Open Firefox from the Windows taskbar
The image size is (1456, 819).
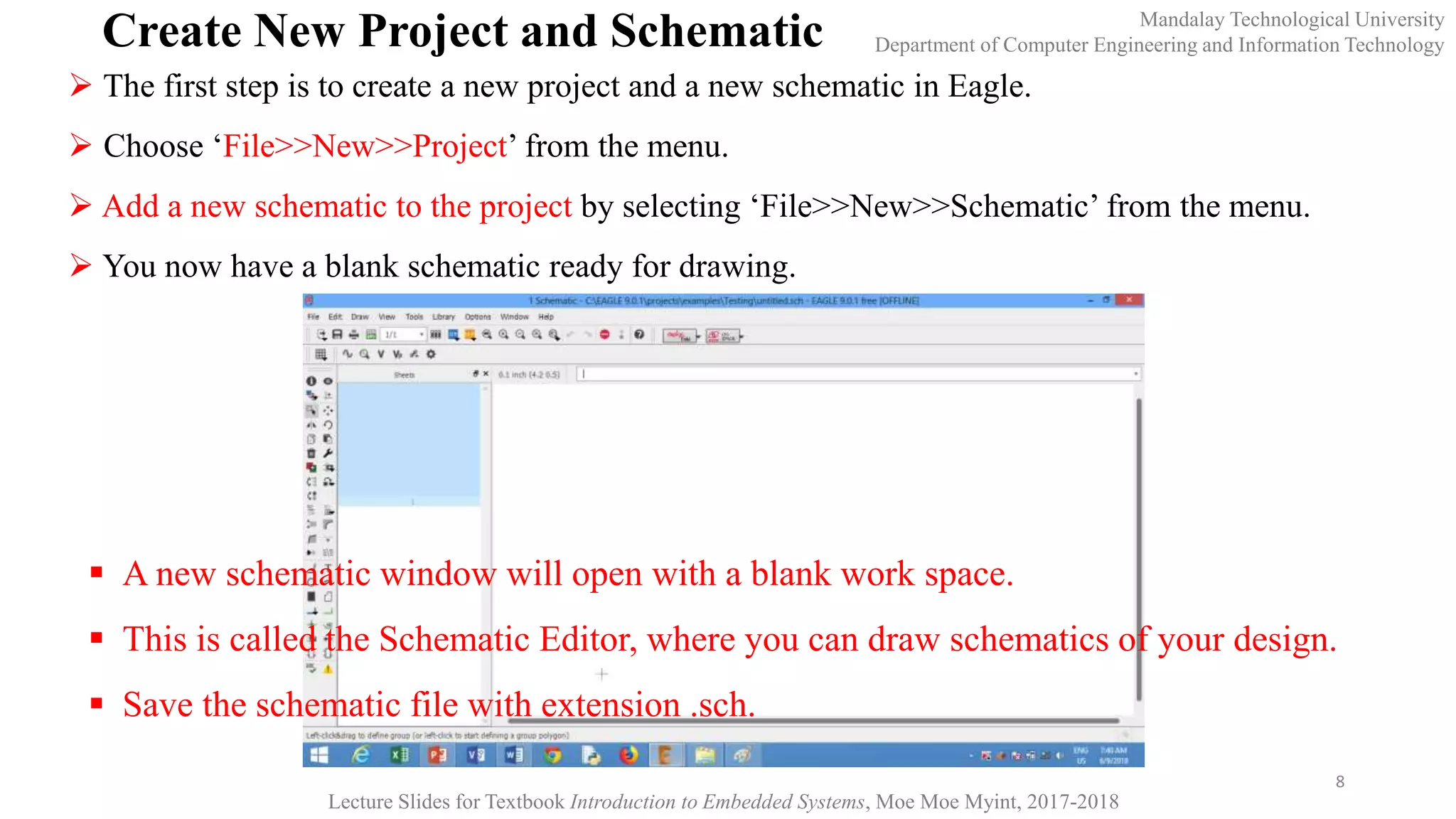628,755
